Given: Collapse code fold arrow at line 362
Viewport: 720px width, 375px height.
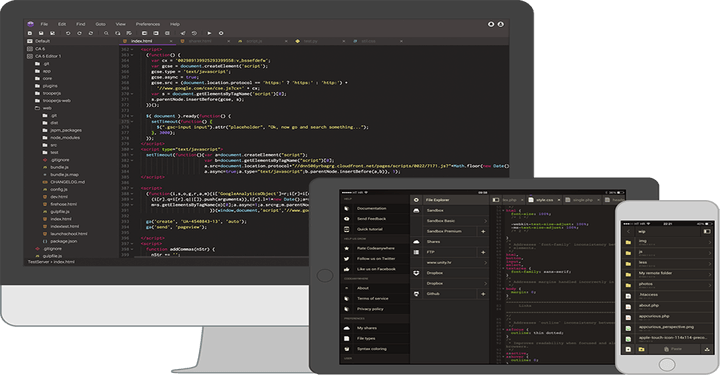Looking at the screenshot, I should pyautogui.click(x=132, y=49).
